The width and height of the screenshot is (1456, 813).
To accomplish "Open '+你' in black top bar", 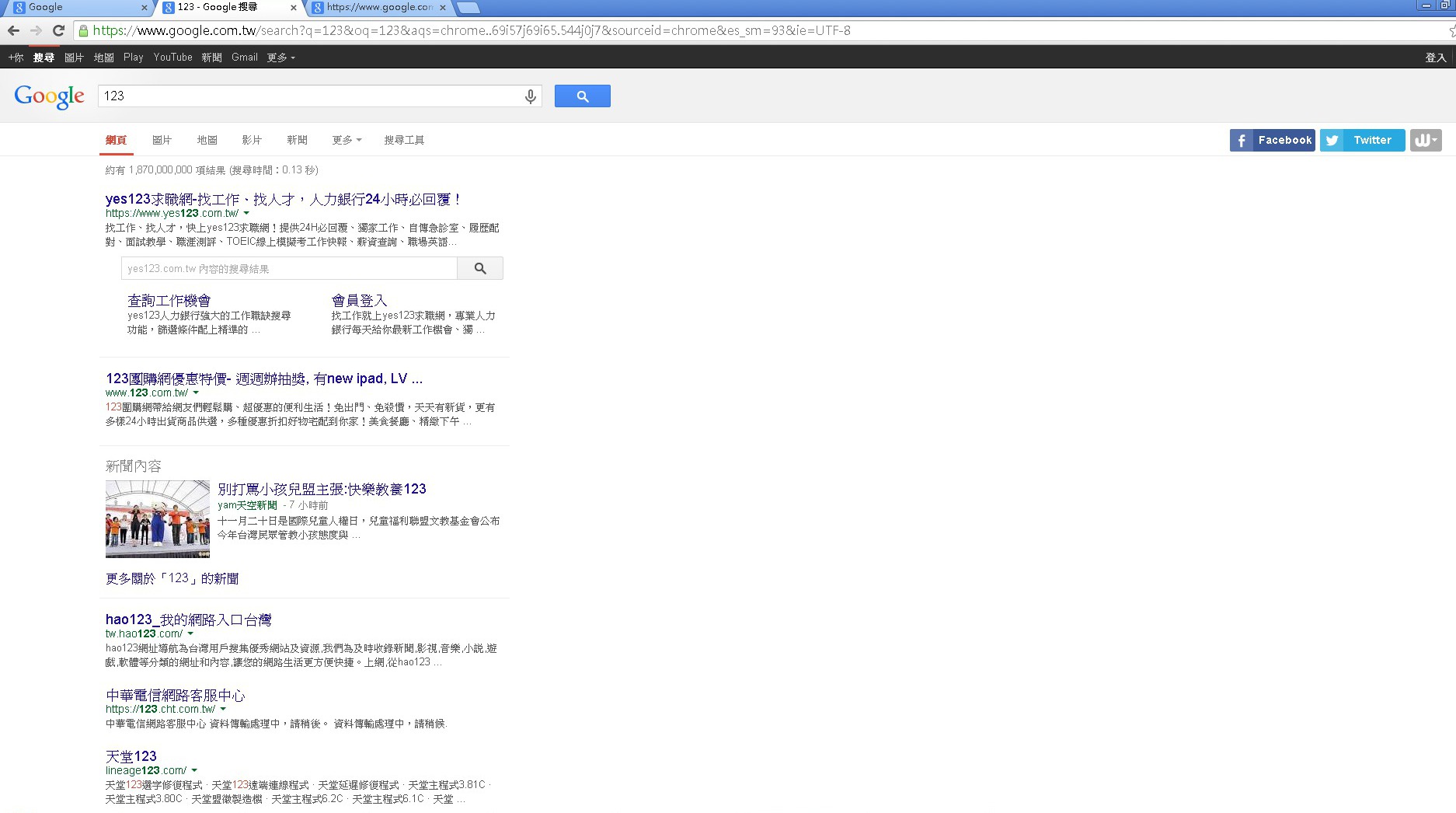I will point(16,58).
